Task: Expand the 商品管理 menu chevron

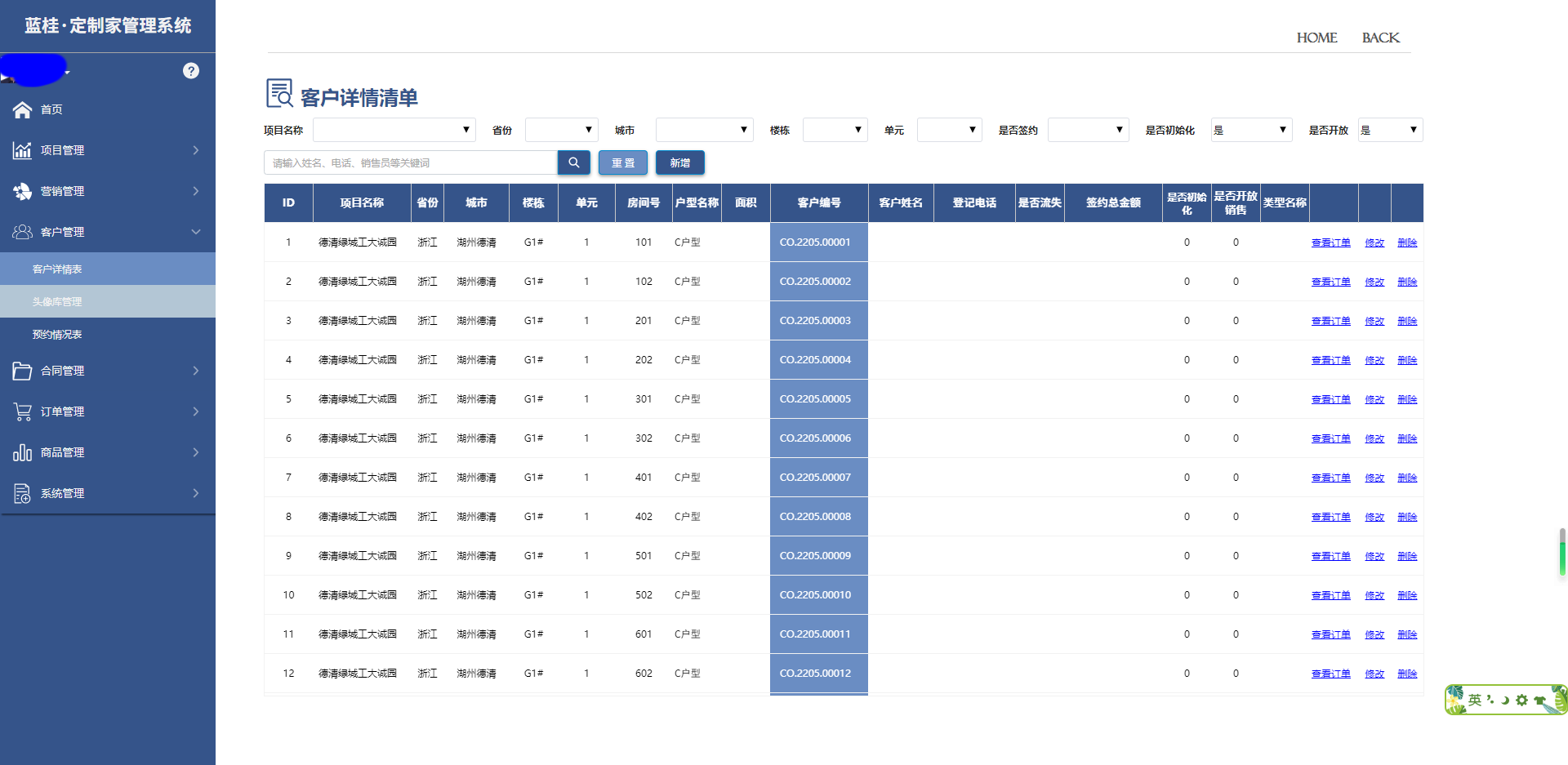Action: click(x=196, y=452)
